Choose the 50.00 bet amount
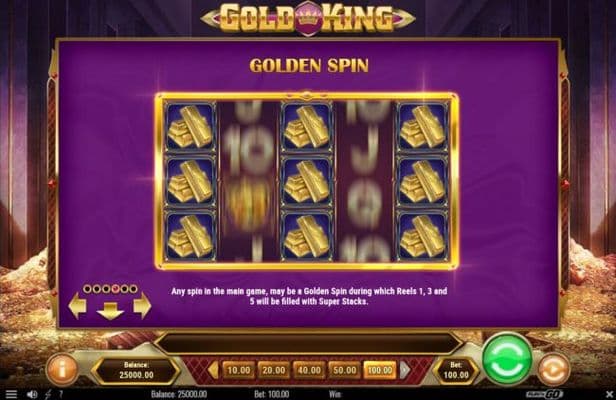This screenshot has height=400, width=616. 344,370
